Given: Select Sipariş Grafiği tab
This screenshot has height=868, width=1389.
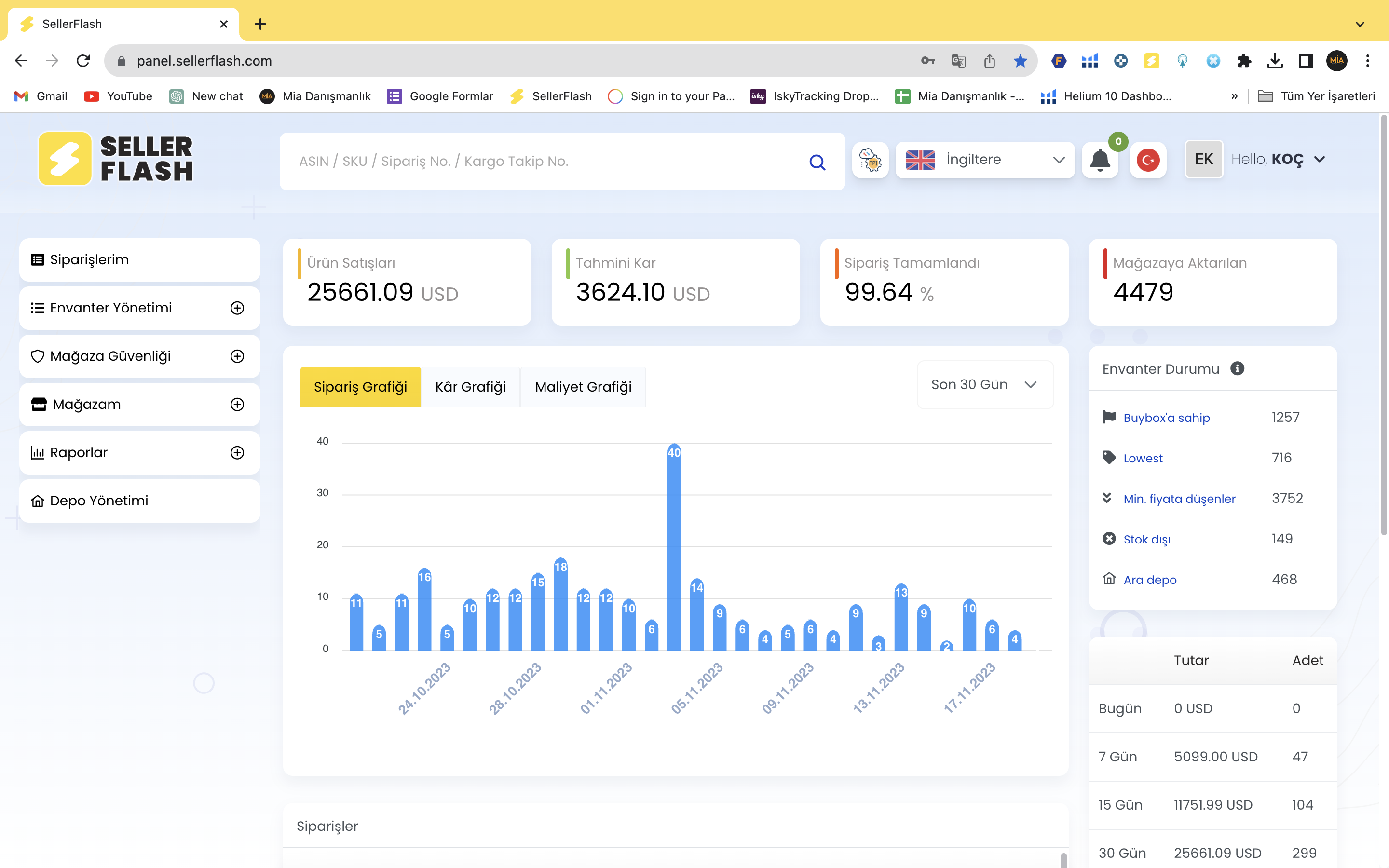Looking at the screenshot, I should point(360,387).
